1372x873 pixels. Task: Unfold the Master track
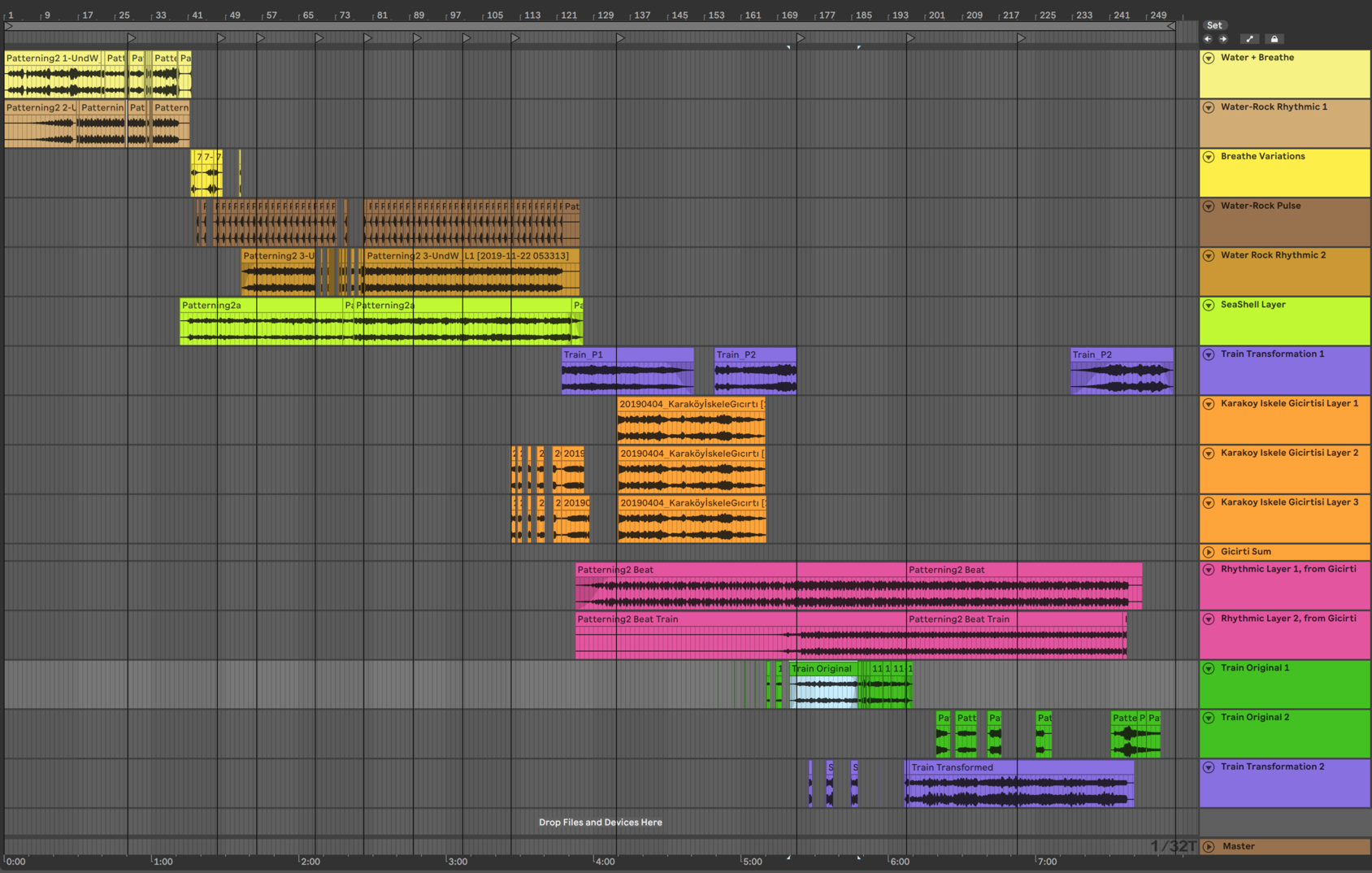coord(1209,847)
